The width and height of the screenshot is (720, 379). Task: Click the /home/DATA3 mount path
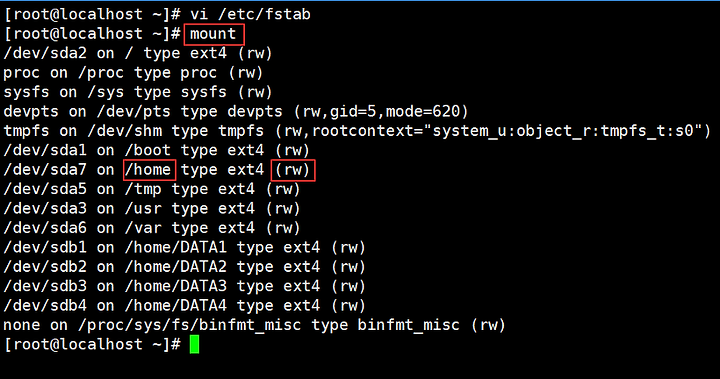point(176,286)
